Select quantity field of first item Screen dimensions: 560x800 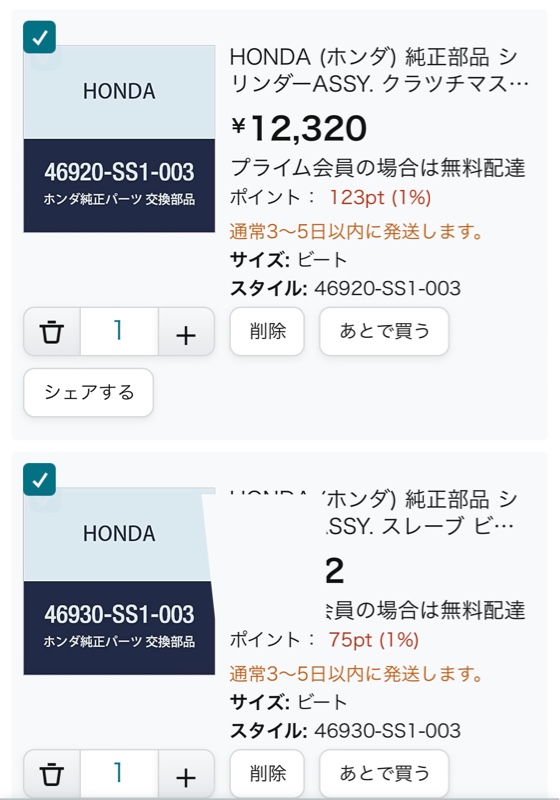click(x=119, y=332)
